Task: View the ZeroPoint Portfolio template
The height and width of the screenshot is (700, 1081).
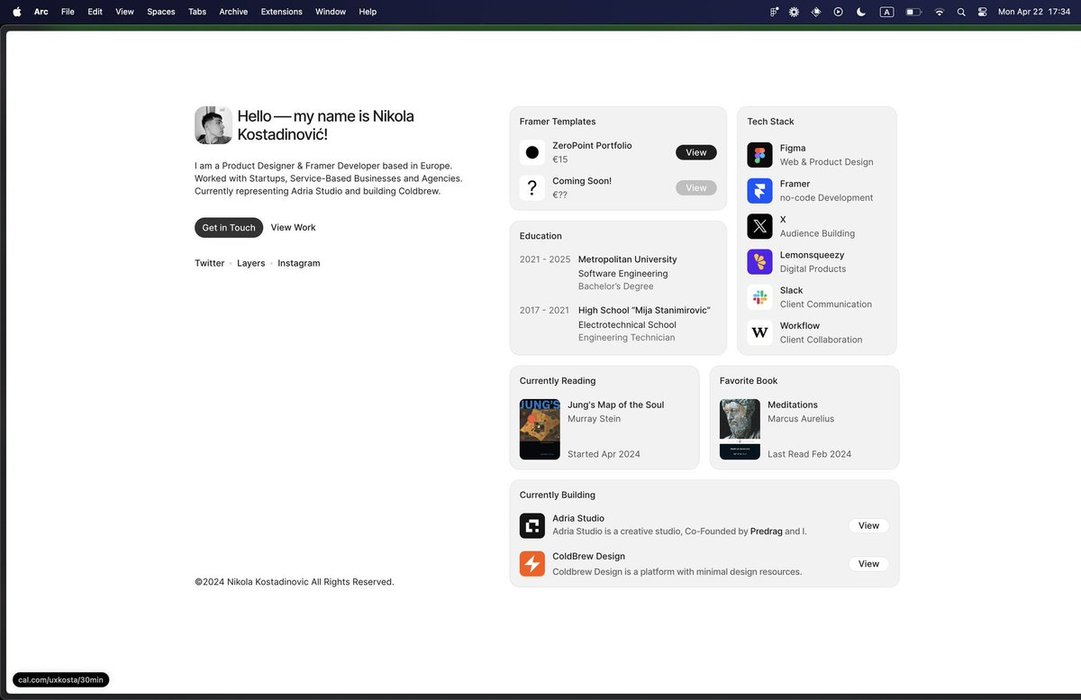Action: tap(696, 153)
